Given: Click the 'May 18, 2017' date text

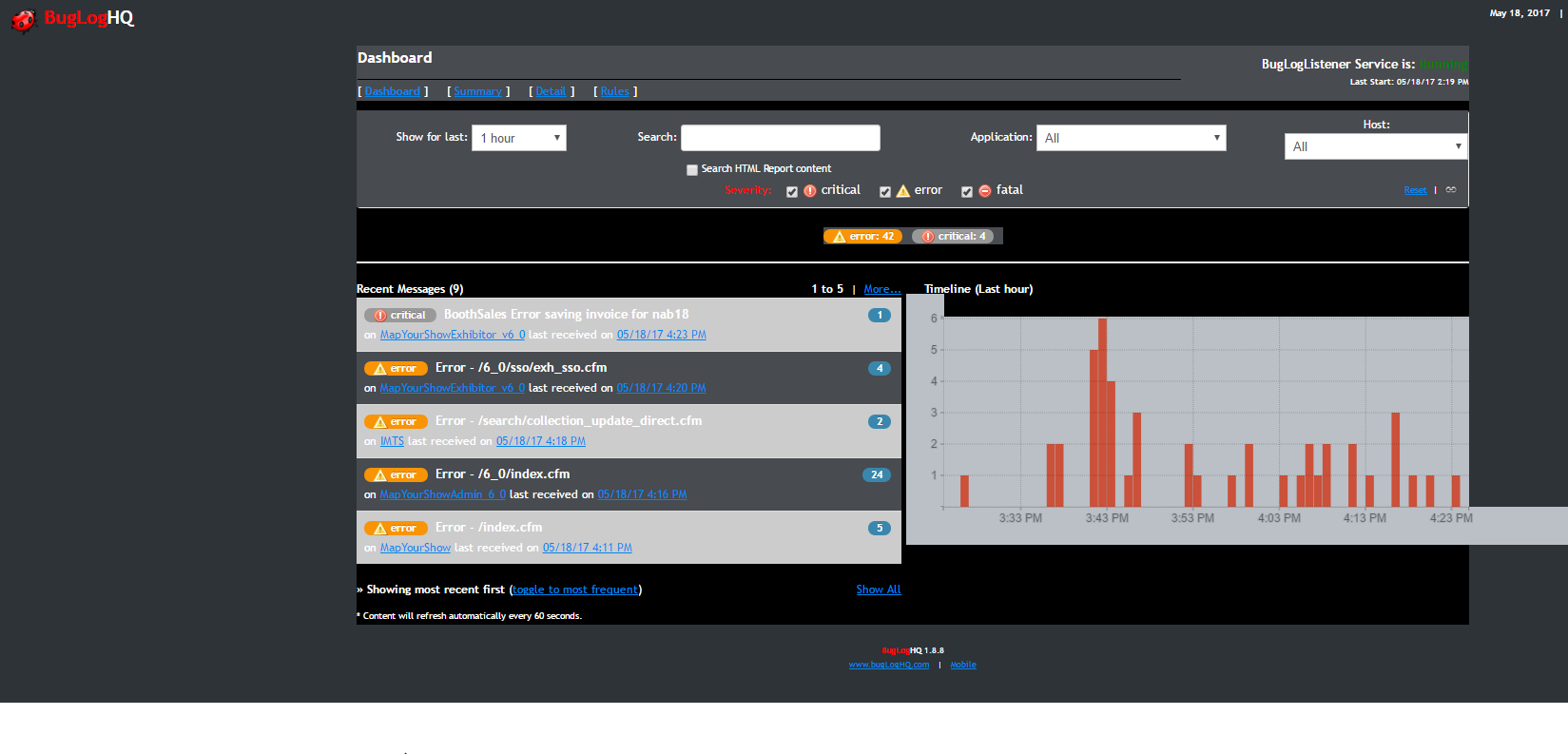Looking at the screenshot, I should [x=1520, y=13].
